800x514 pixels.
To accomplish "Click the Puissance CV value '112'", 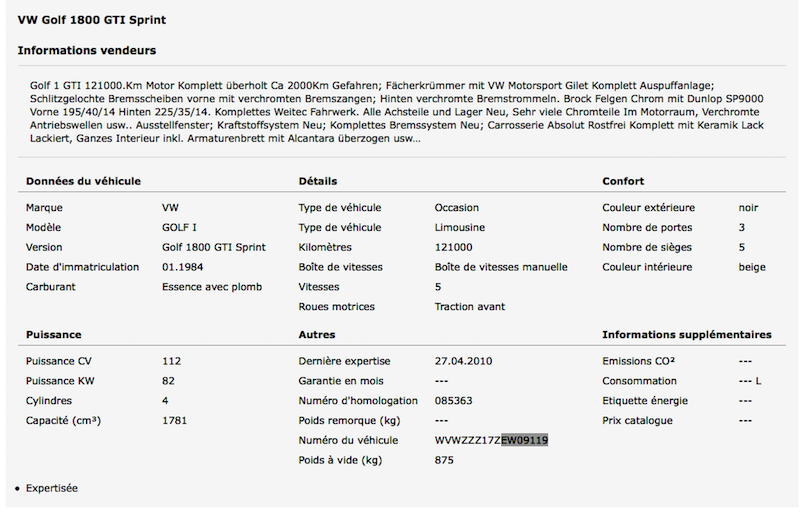I will tap(171, 361).
